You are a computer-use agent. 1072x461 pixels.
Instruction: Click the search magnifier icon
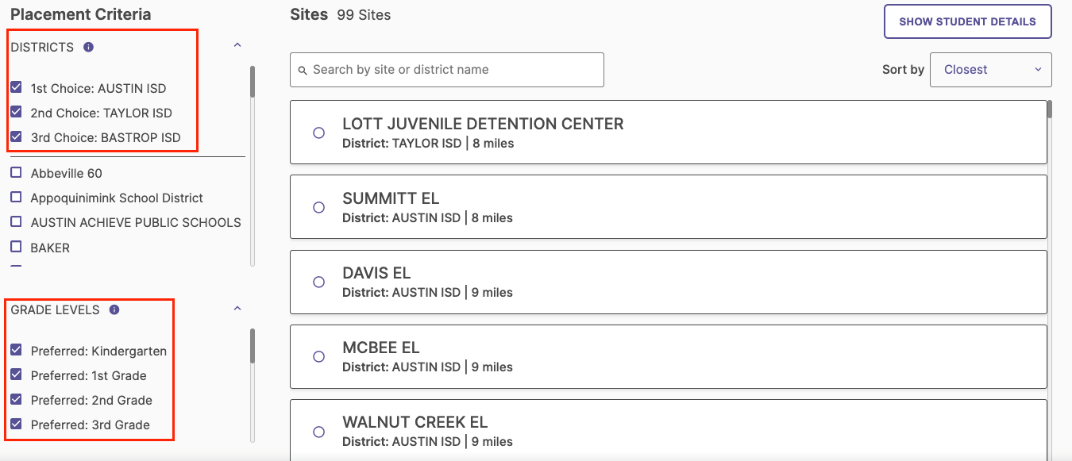pyautogui.click(x=303, y=70)
